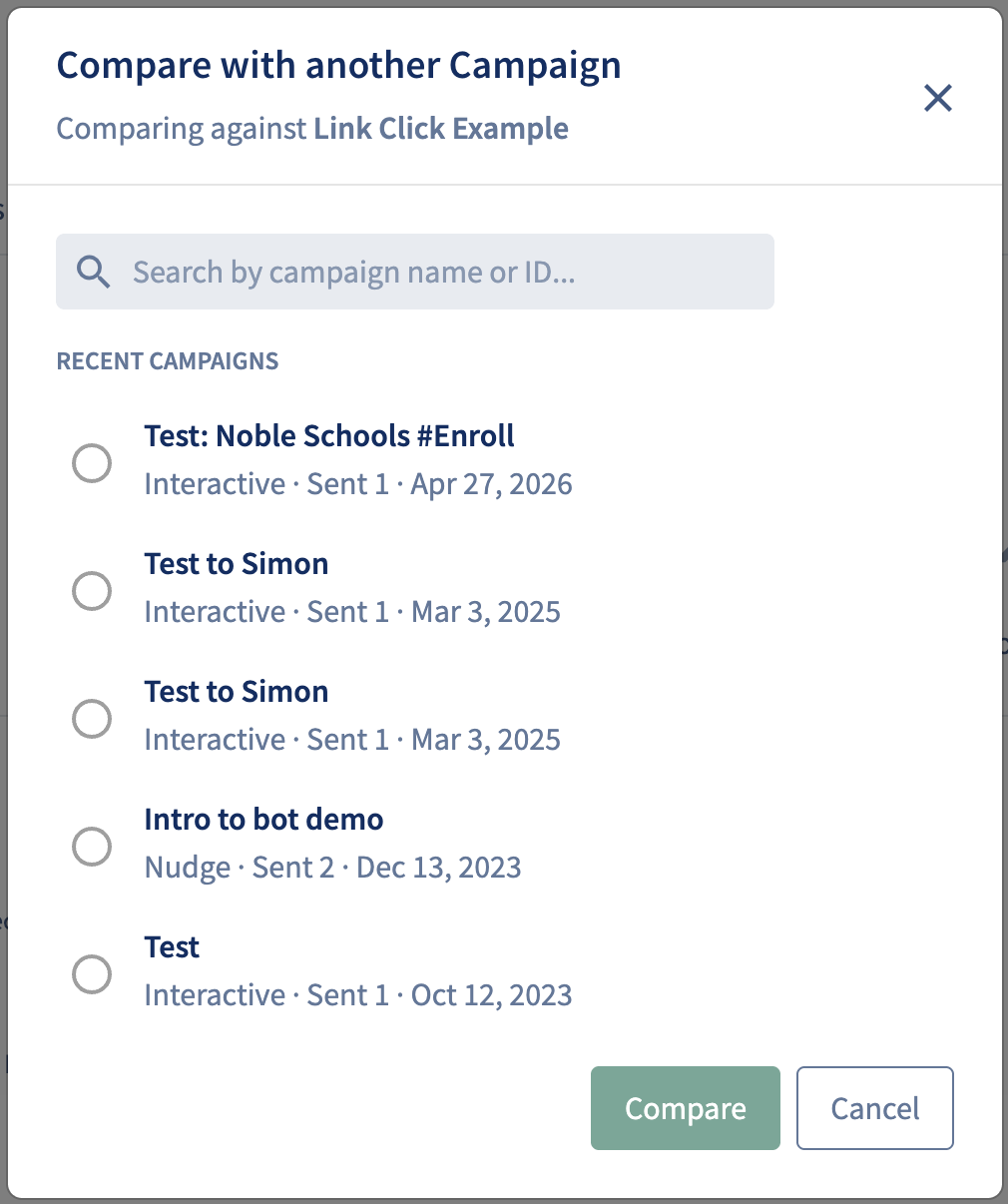Click the upper Test to Simon campaign title
Viewport: 1008px width, 1204px height.
tap(237, 564)
